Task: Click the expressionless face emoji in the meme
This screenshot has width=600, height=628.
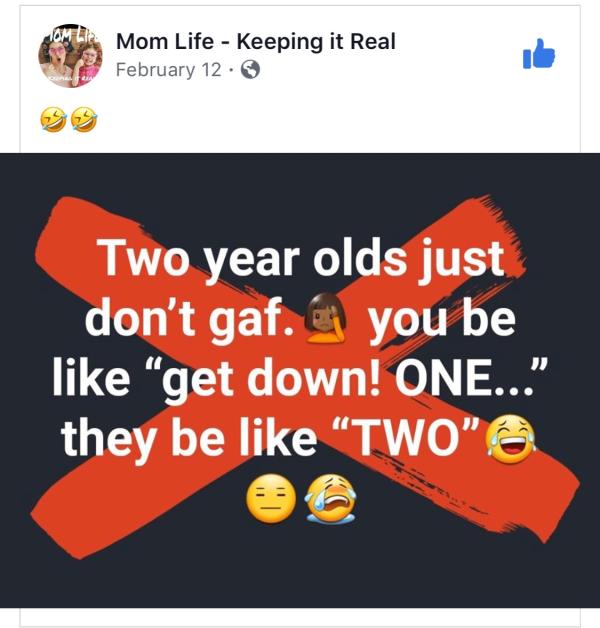Action: [x=271, y=498]
